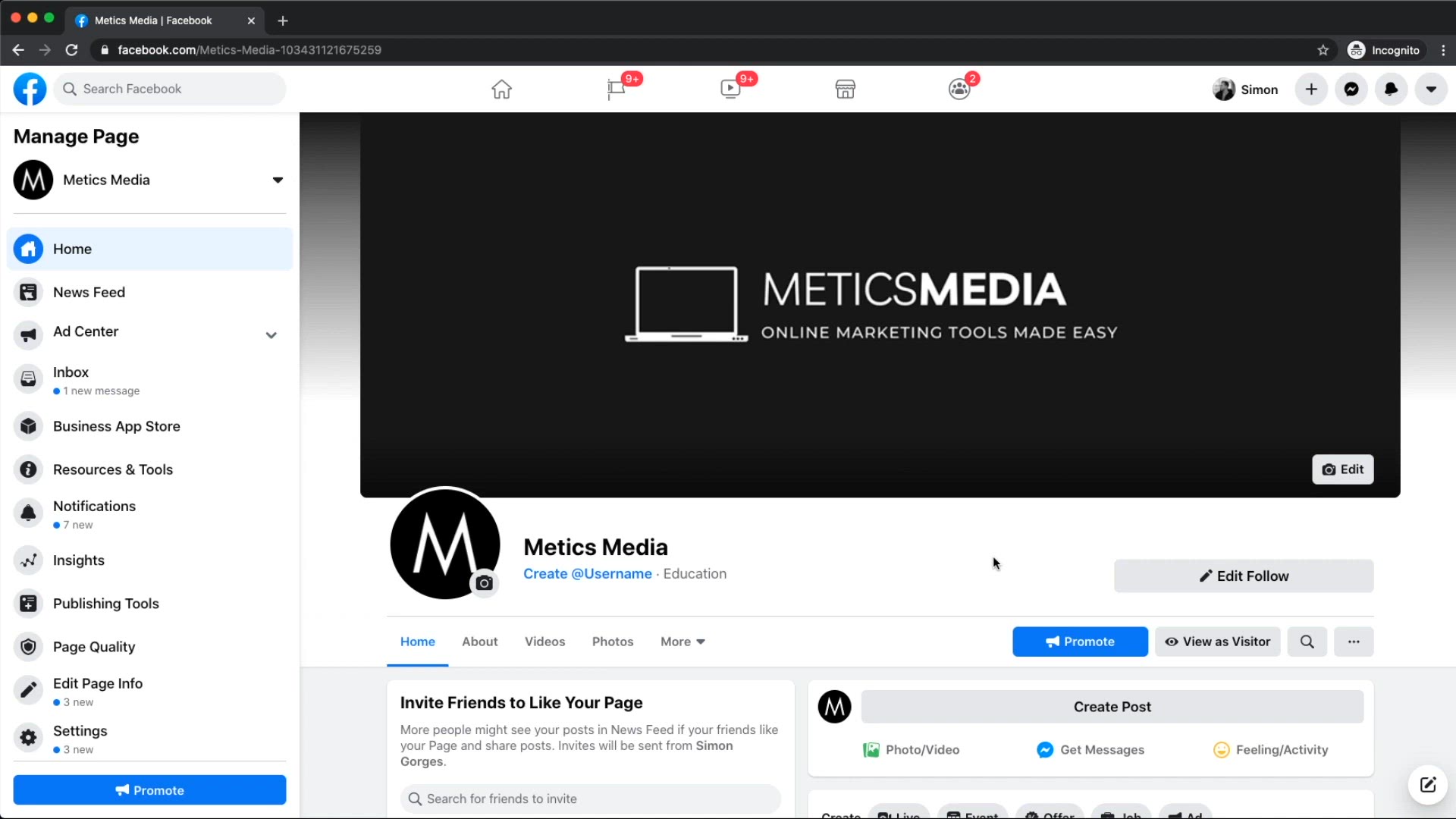Click the Metics Media profile picture
The width and height of the screenshot is (1456, 819).
tap(445, 544)
